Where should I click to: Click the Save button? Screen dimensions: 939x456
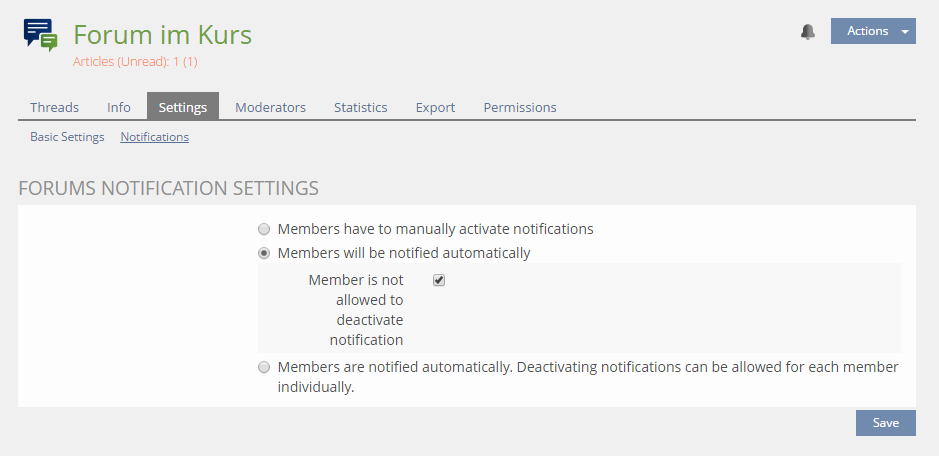[885, 423]
